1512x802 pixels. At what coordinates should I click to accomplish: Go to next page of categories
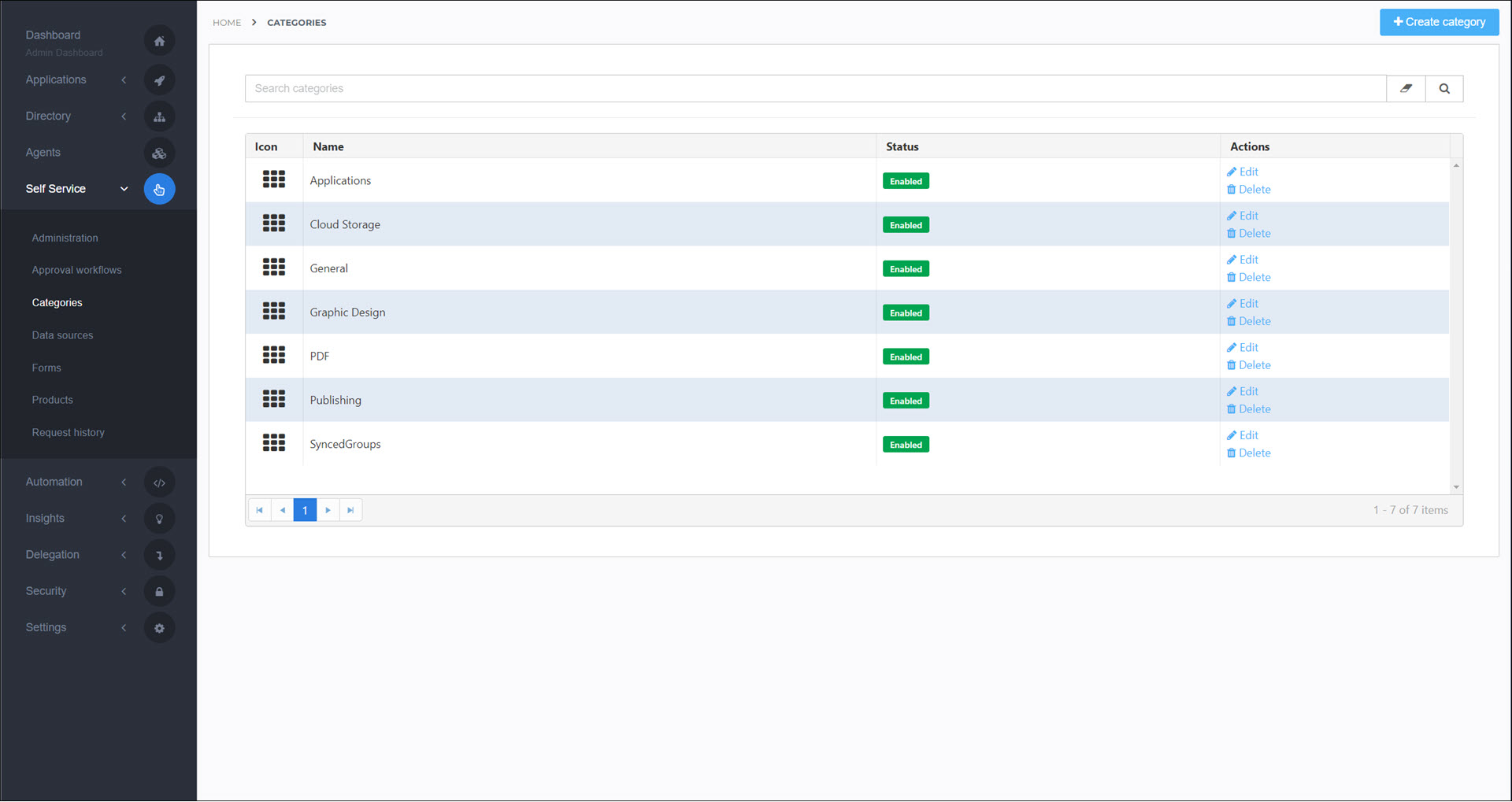(x=328, y=510)
